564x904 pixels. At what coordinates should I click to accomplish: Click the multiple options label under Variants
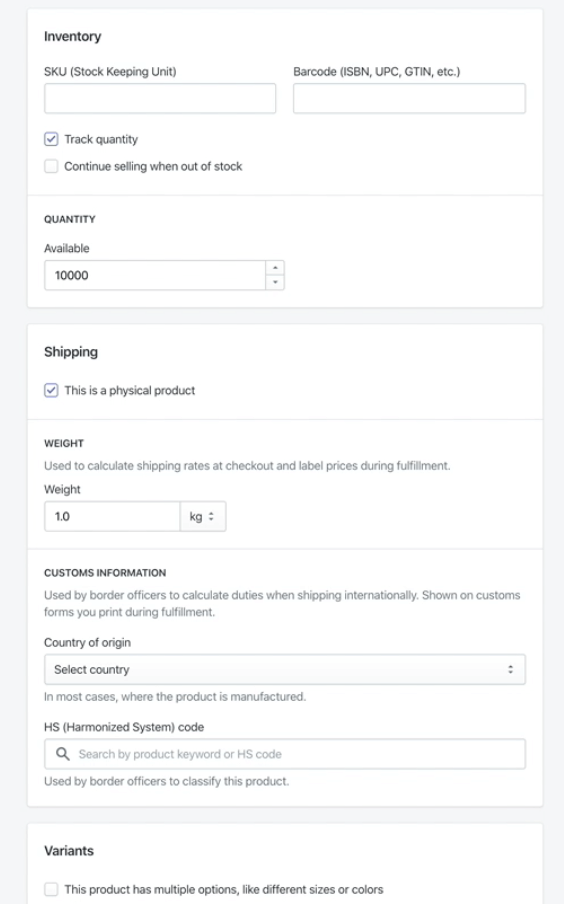pos(224,889)
